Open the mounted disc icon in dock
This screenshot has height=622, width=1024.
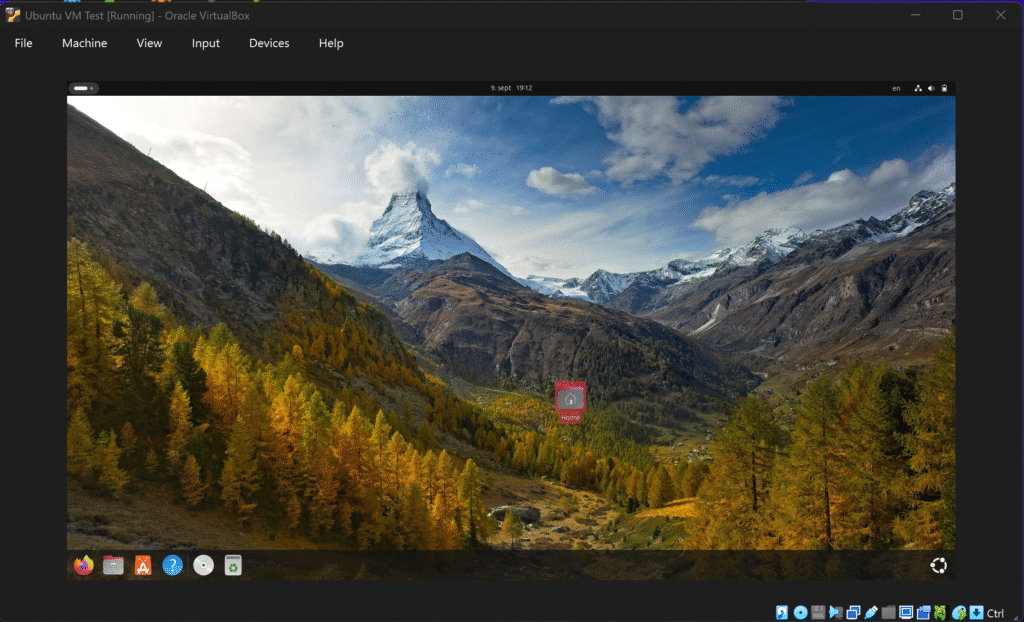pyautogui.click(x=203, y=566)
